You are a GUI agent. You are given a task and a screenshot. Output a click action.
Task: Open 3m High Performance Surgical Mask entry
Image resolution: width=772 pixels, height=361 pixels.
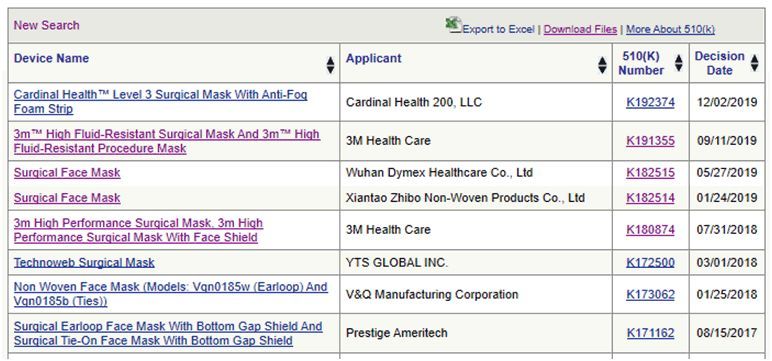coord(138,230)
